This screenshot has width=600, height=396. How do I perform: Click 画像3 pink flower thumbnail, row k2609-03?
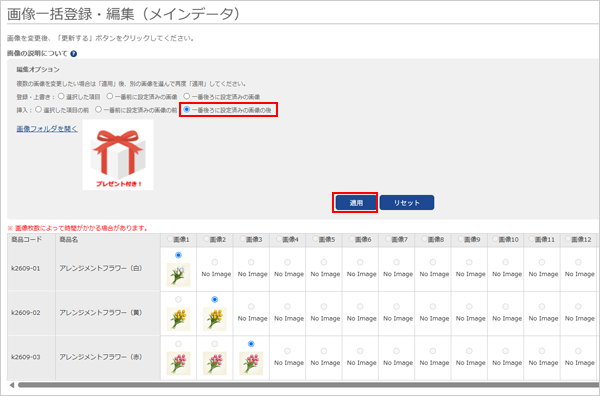click(x=251, y=363)
